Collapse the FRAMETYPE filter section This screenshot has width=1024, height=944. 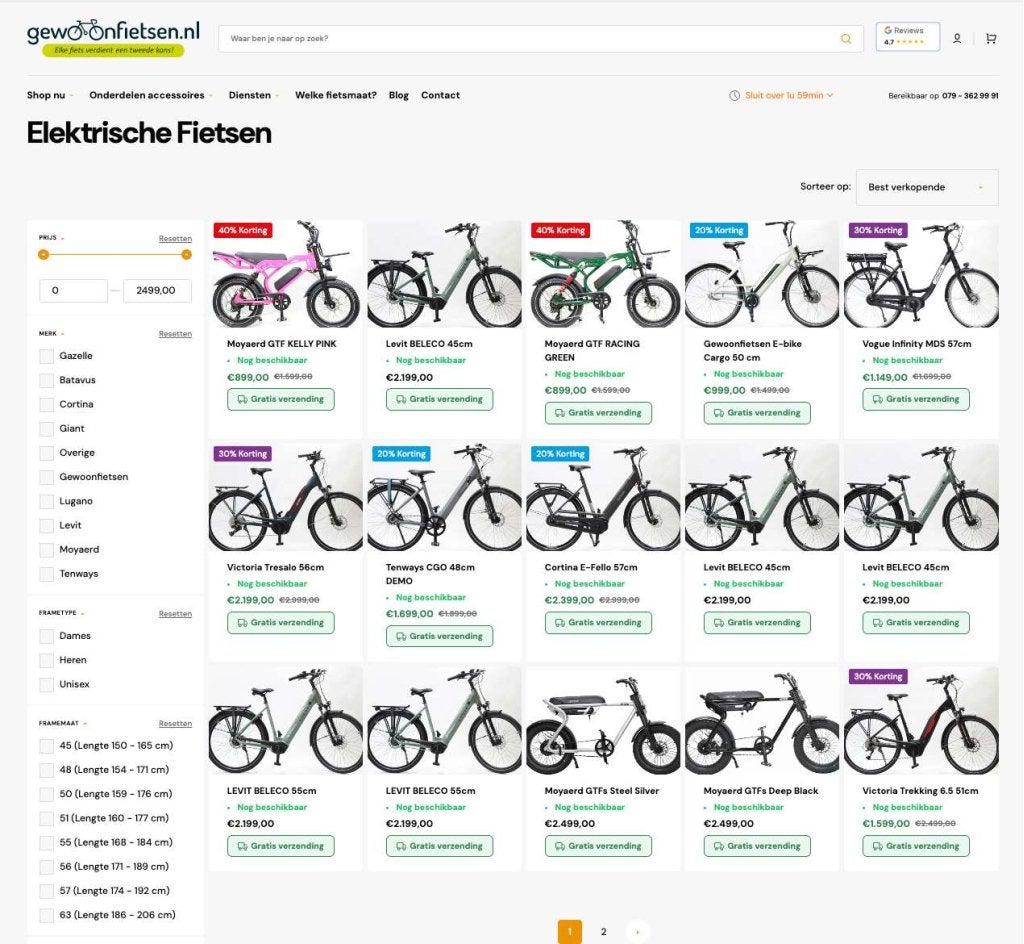point(61,613)
